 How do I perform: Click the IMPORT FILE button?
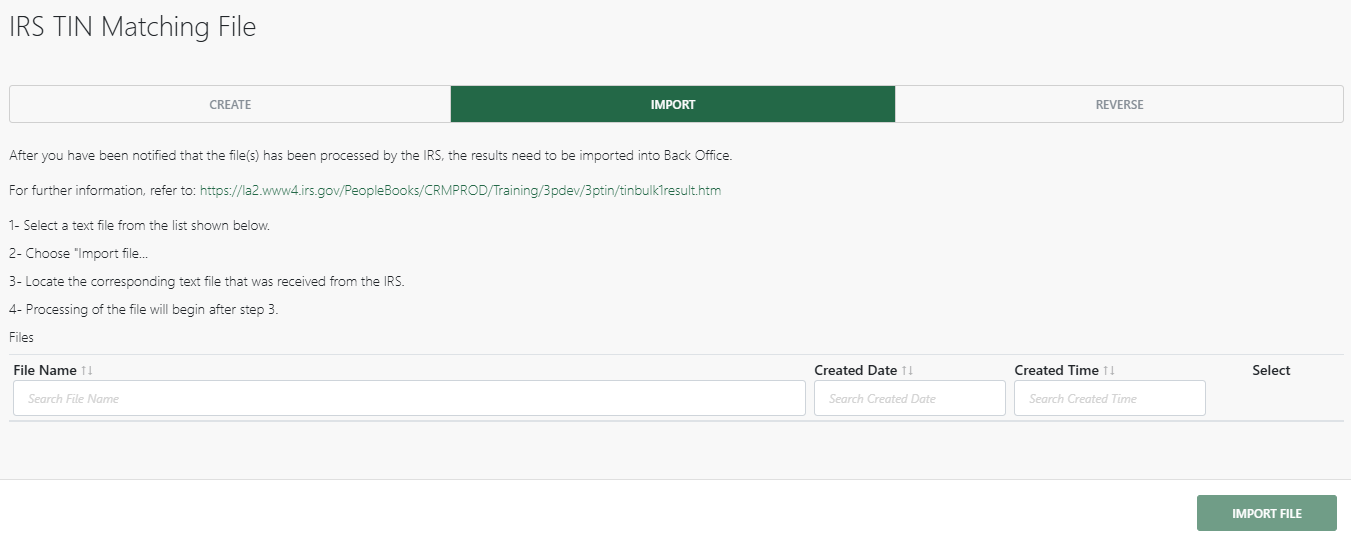pyautogui.click(x=1267, y=513)
